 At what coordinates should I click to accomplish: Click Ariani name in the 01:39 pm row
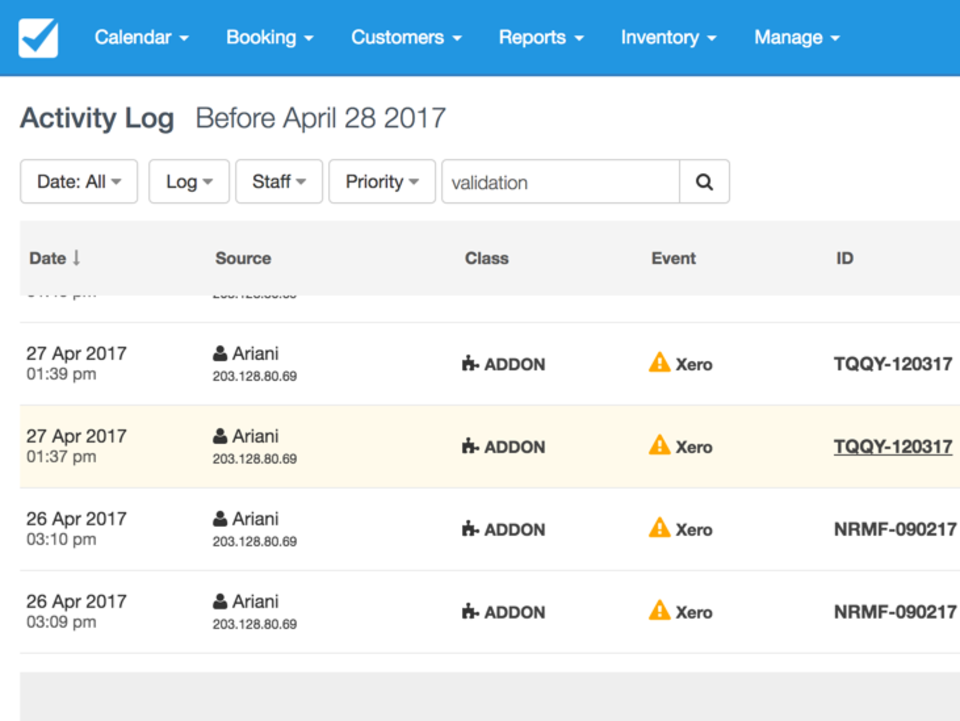point(255,354)
